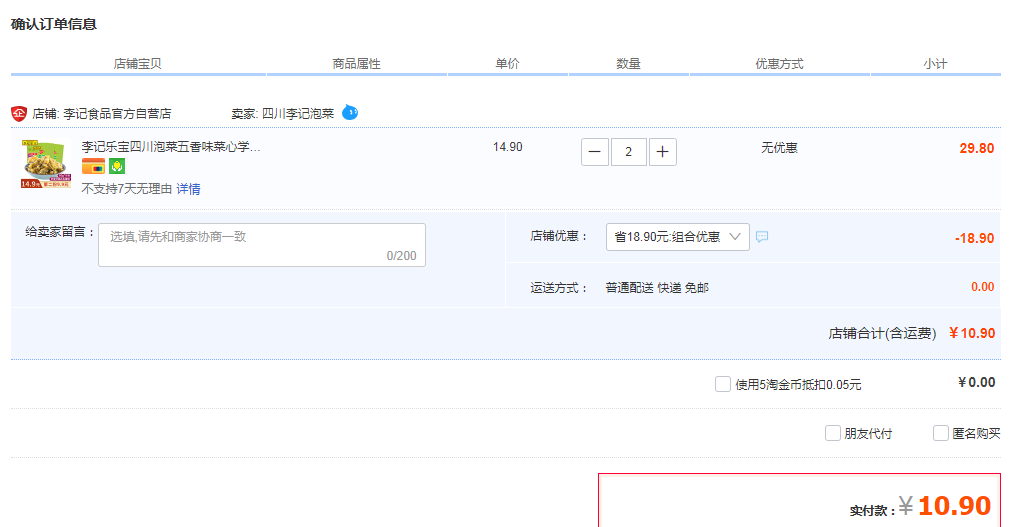The height and width of the screenshot is (527, 1020).
Task: Click the 单价 column header
Action: click(507, 64)
